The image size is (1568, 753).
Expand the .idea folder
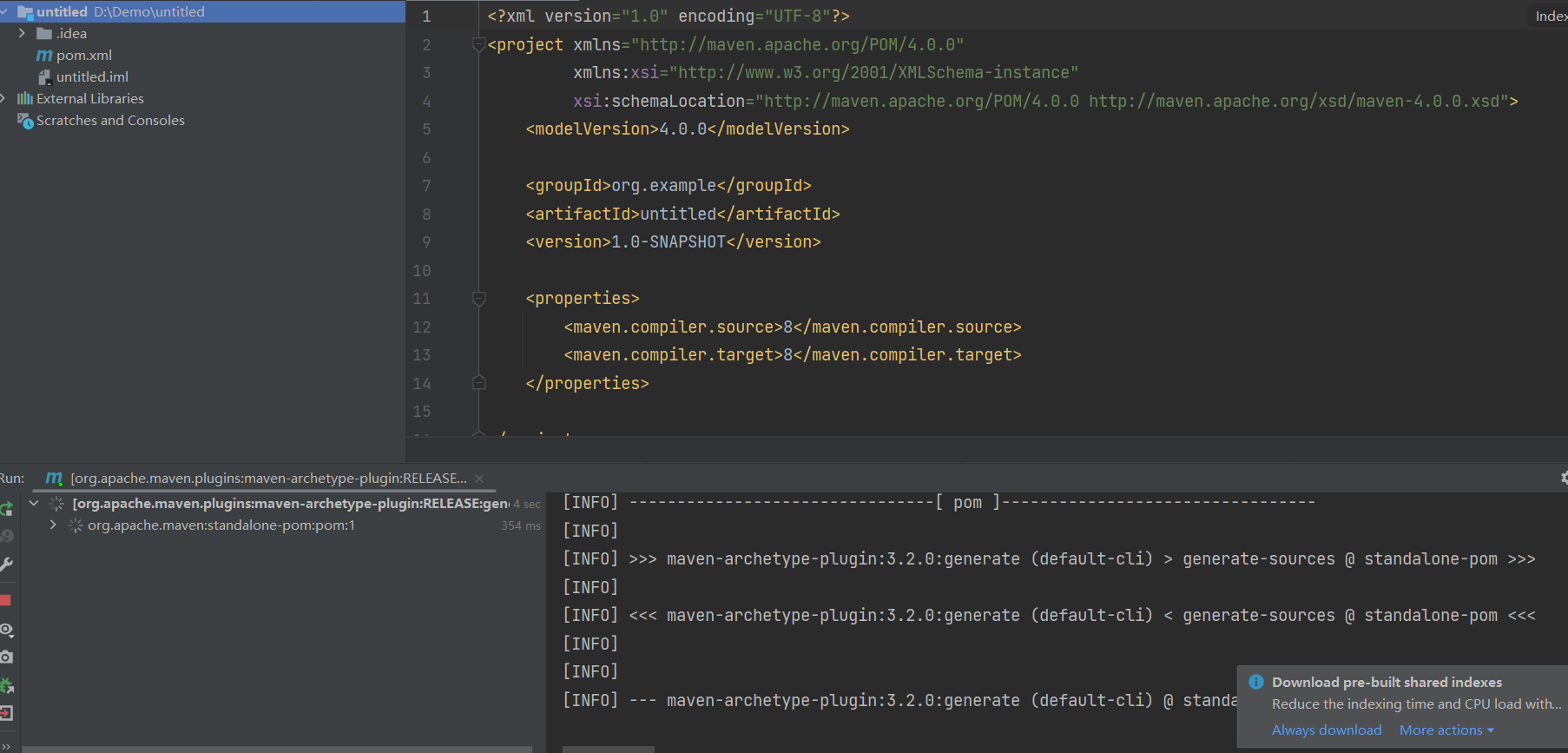(x=22, y=33)
